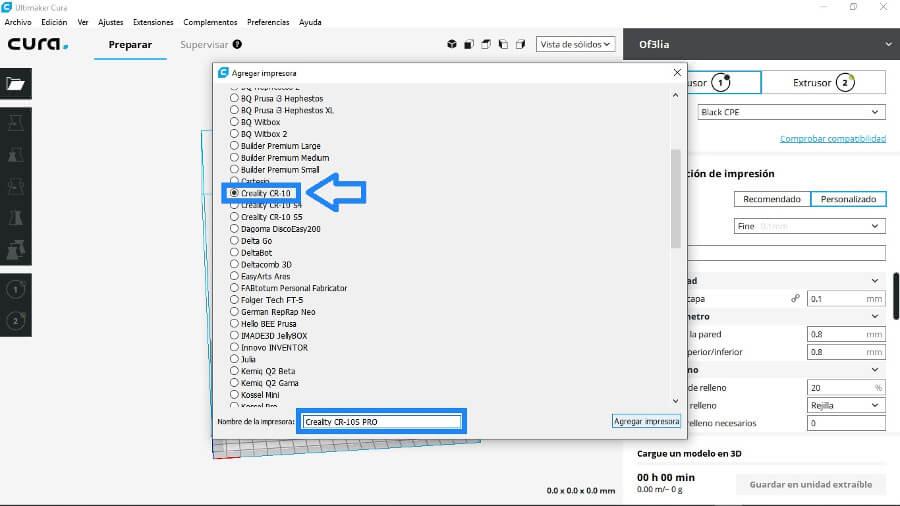This screenshot has height=506, width=900.
Task: Select the Per Model Settings tool
Action: 15,250
